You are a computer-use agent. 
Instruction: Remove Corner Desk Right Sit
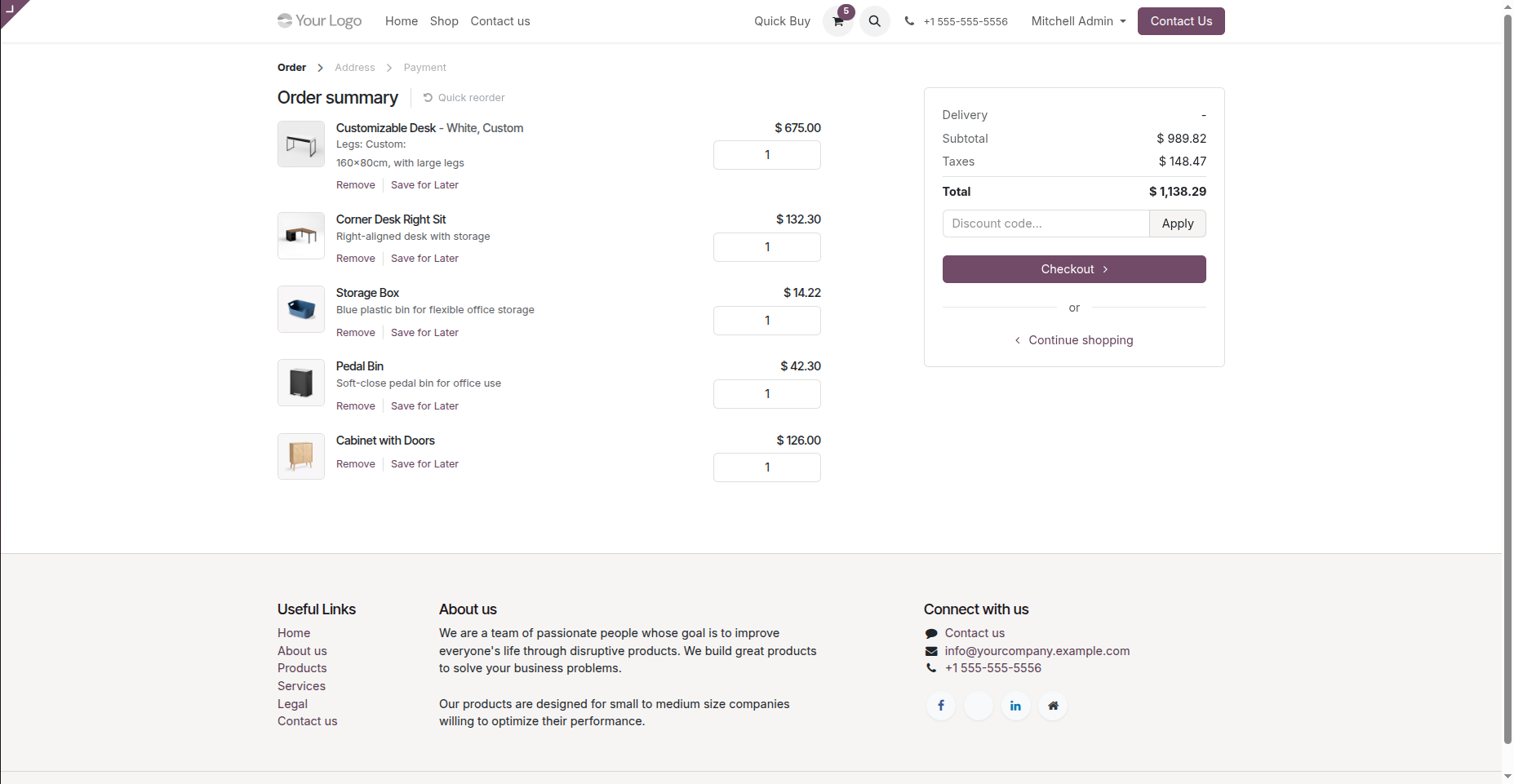(356, 259)
